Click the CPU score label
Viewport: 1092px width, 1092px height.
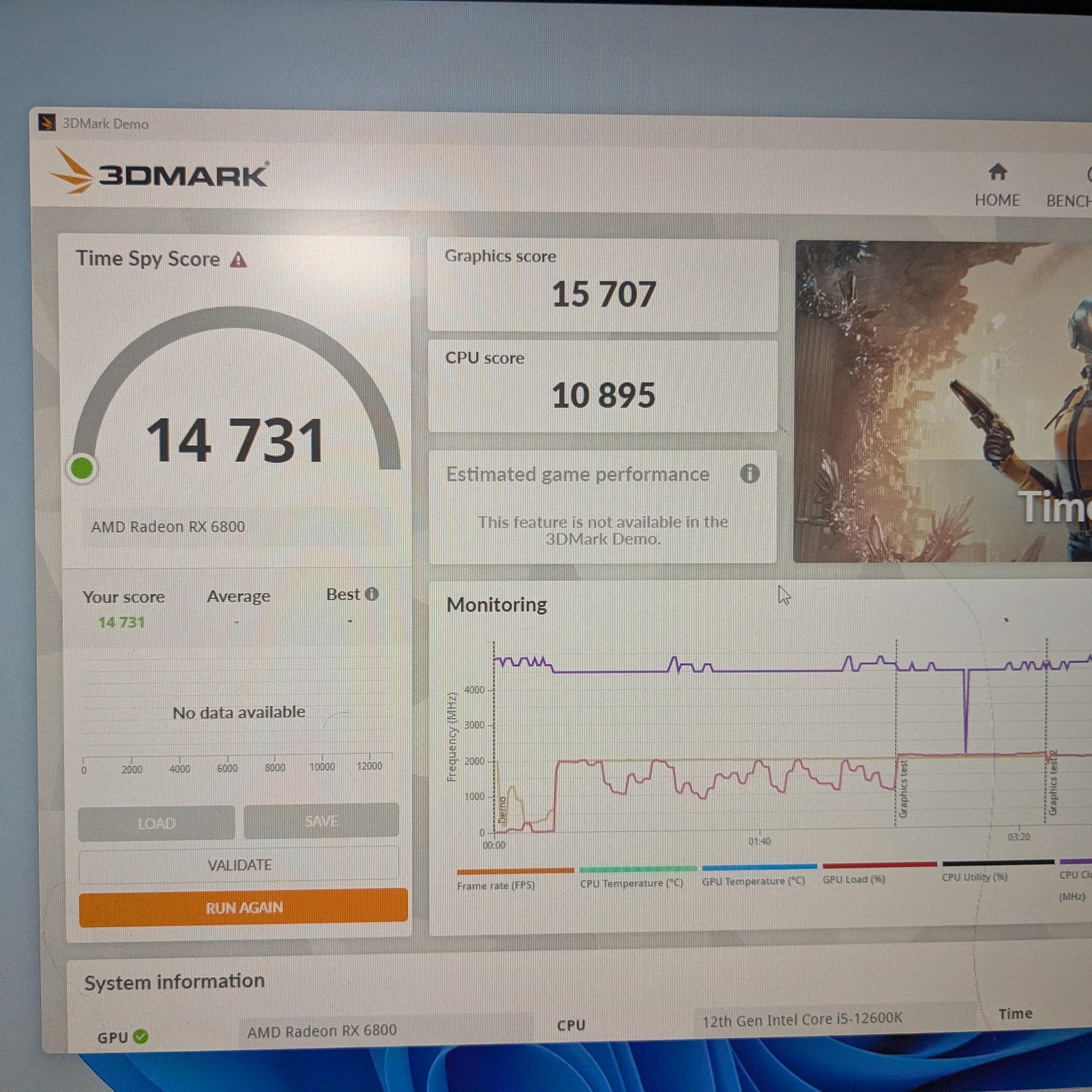[x=484, y=358]
